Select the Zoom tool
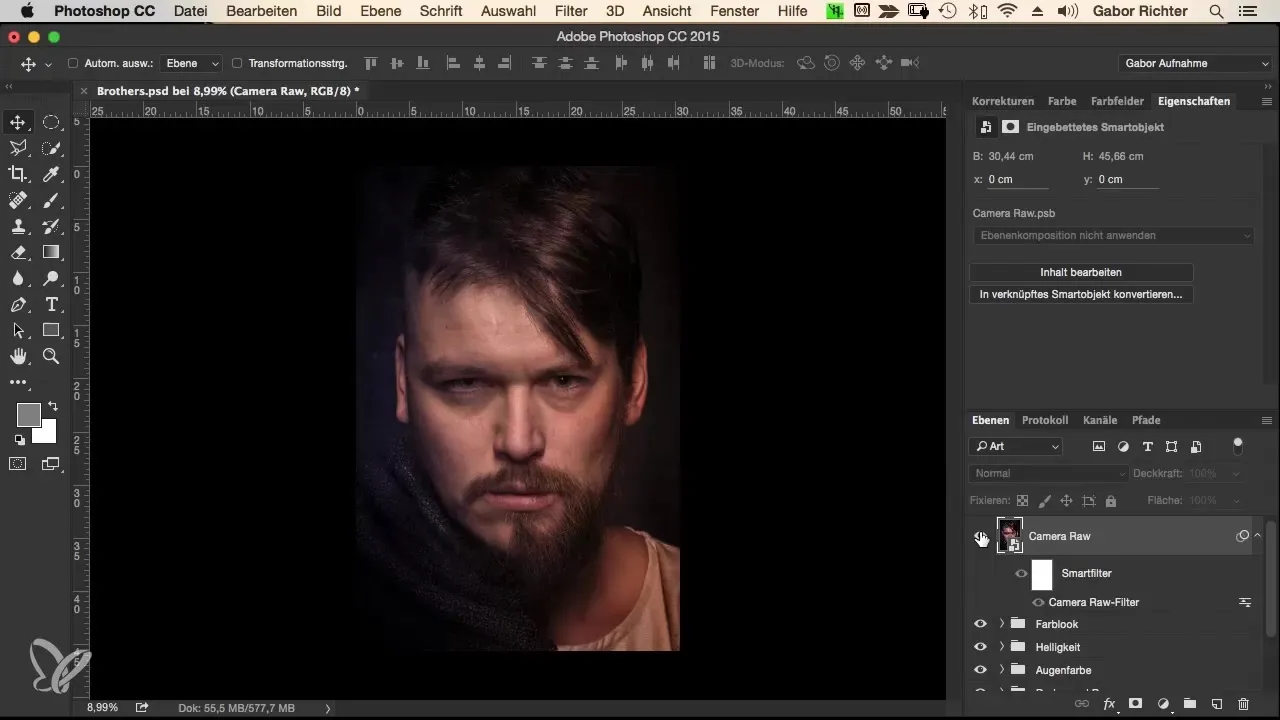The height and width of the screenshot is (720, 1280). [51, 356]
